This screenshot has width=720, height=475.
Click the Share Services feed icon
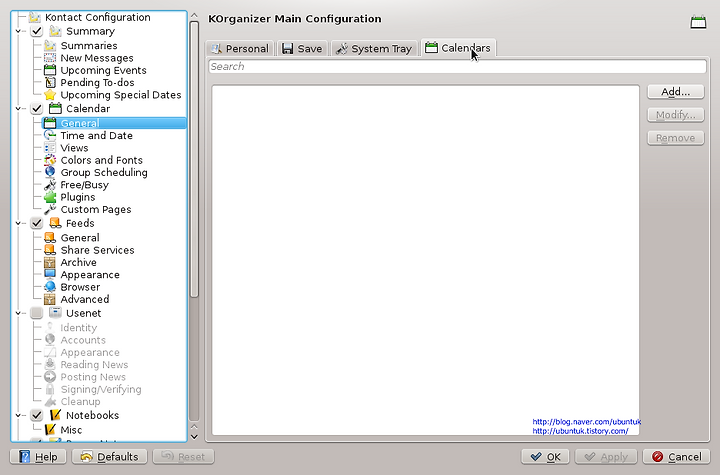coord(50,250)
